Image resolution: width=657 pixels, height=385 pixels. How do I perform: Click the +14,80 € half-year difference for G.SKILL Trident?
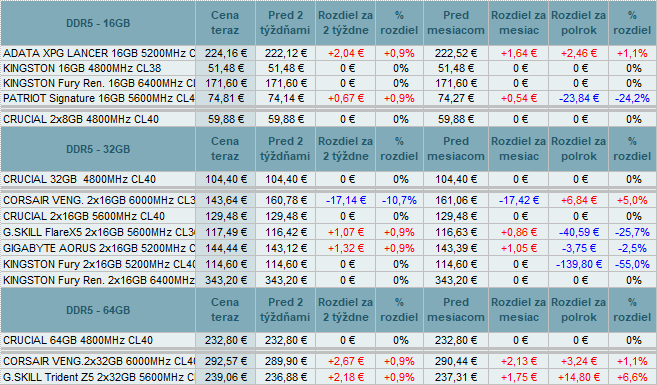point(579,377)
